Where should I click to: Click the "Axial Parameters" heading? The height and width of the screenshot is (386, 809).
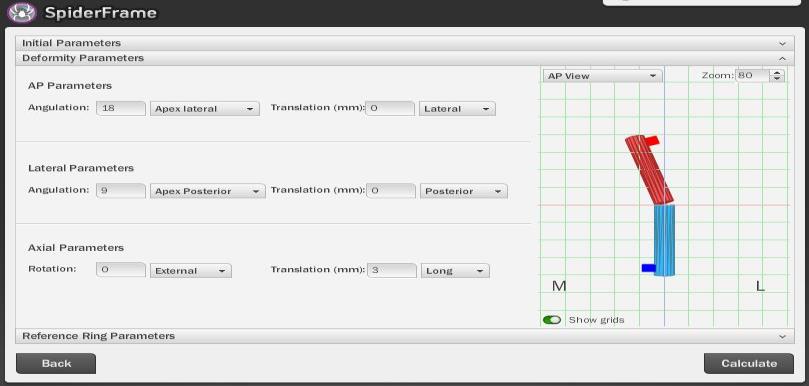76,248
